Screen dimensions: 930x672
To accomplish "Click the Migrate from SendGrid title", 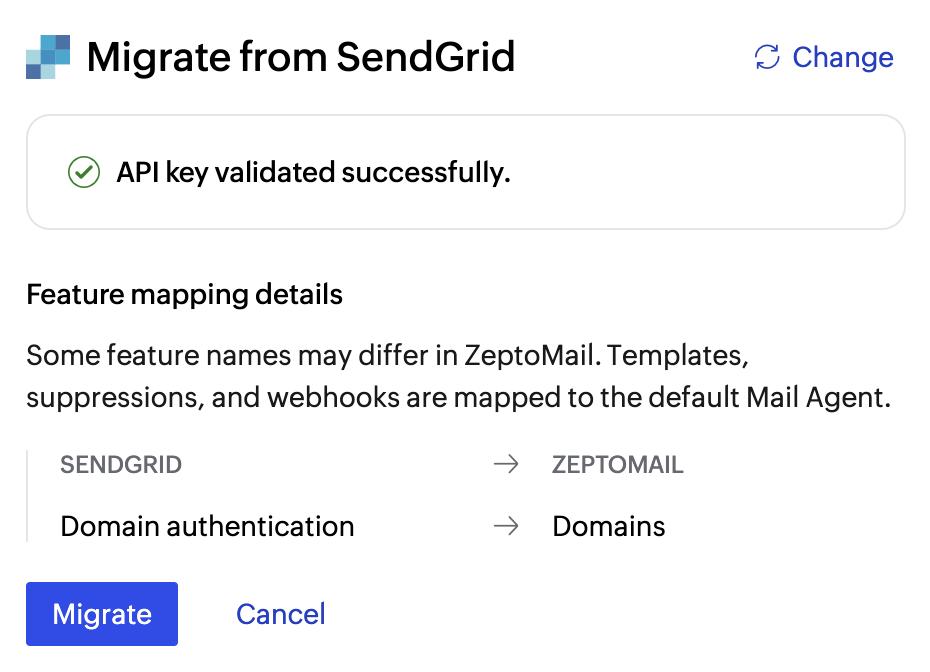I will pyautogui.click(x=302, y=57).
